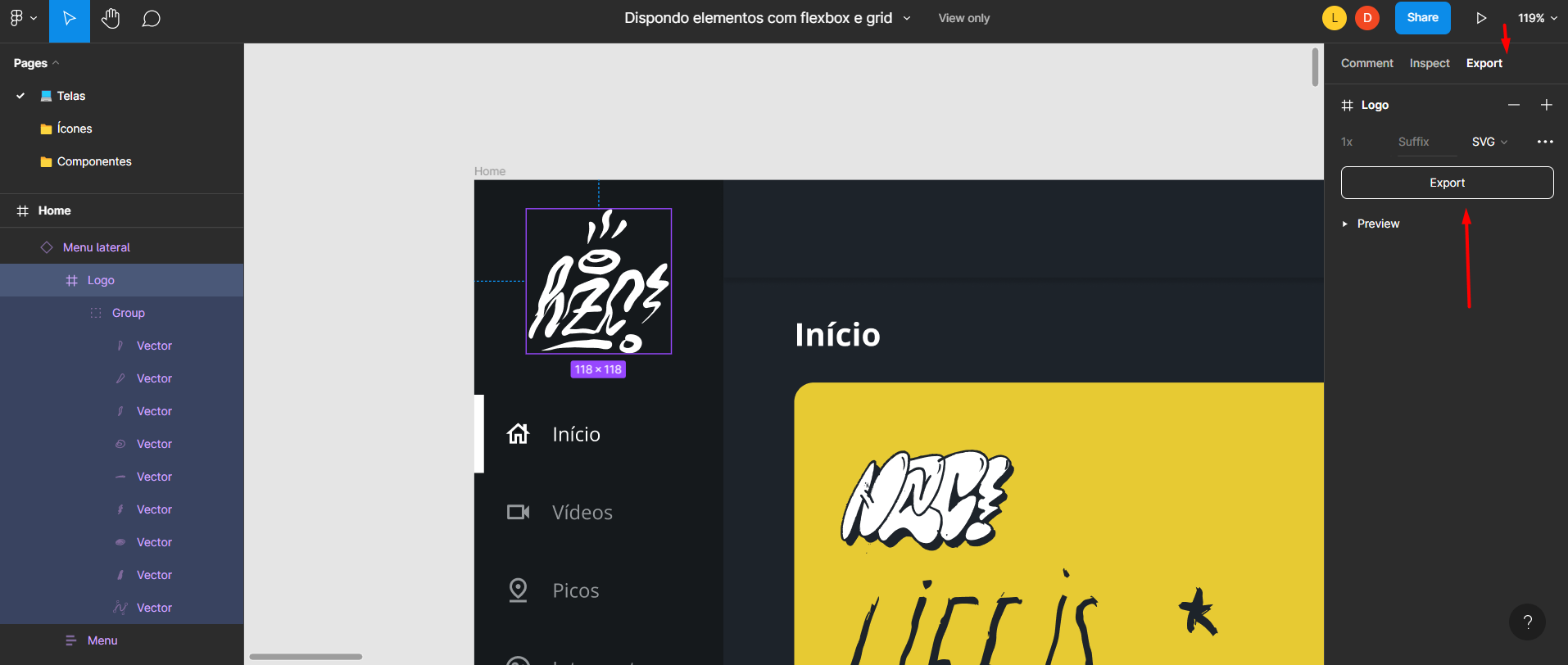
Task: Select the Telas page
Action: (71, 96)
